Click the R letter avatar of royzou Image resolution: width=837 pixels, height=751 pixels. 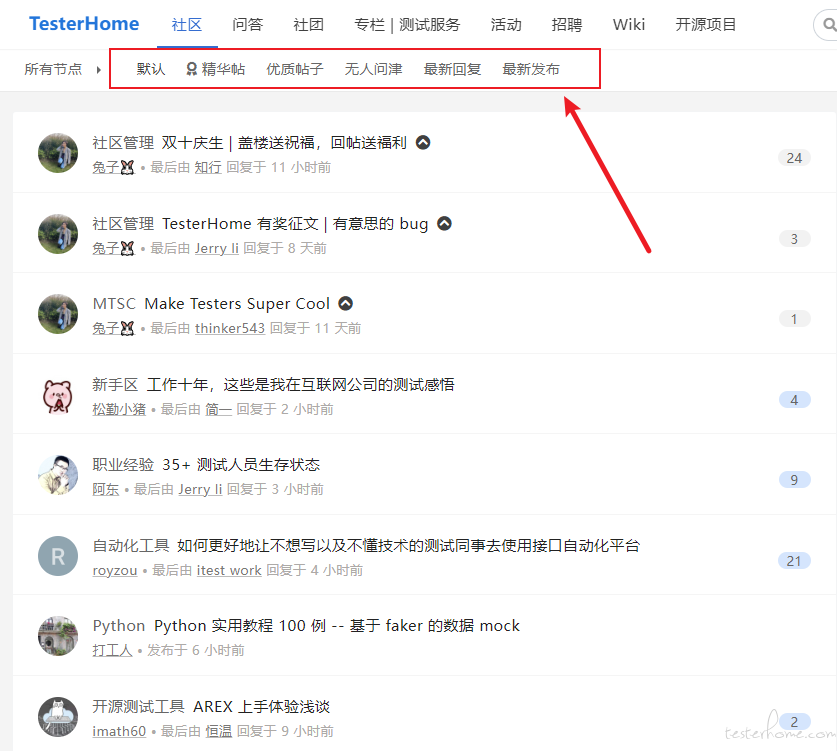[x=58, y=556]
